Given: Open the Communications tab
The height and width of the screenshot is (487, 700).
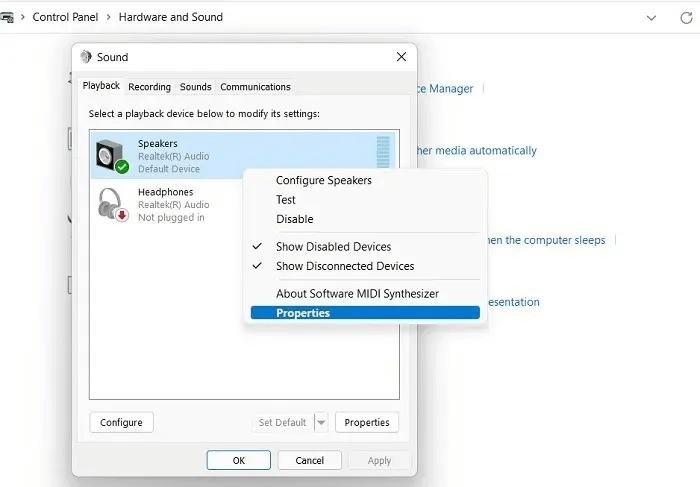Looking at the screenshot, I should (255, 87).
